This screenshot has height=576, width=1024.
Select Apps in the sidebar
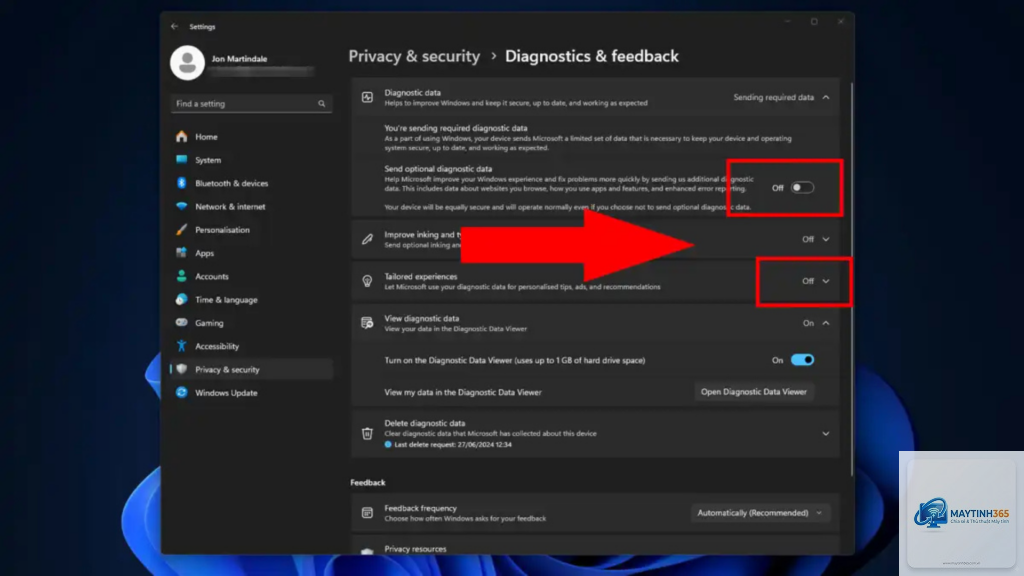tap(251, 253)
